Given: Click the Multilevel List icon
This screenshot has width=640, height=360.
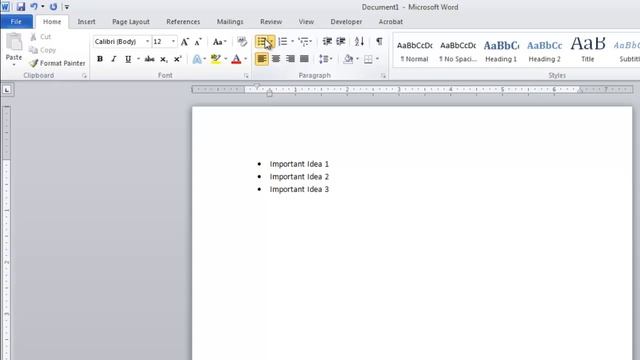Looking at the screenshot, I should (x=303, y=42).
